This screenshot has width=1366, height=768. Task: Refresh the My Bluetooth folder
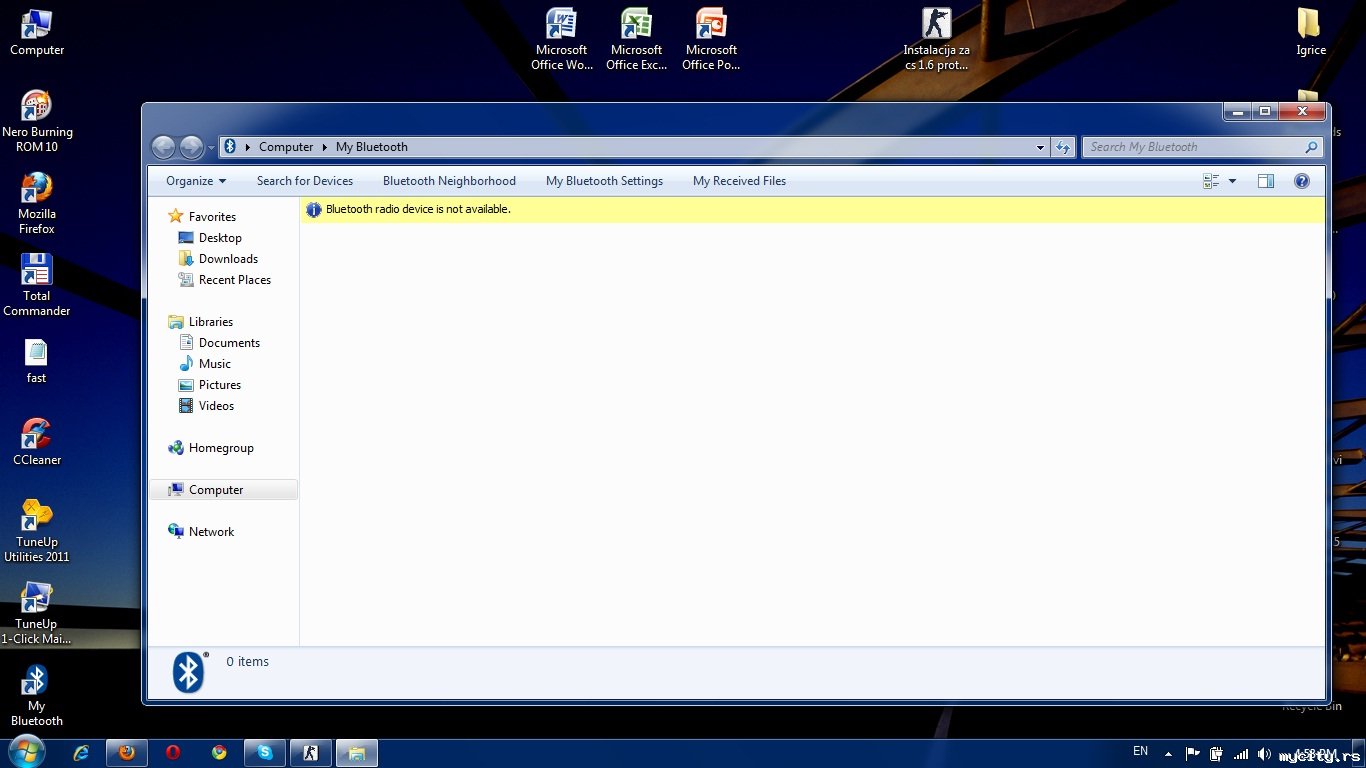pyautogui.click(x=1063, y=147)
